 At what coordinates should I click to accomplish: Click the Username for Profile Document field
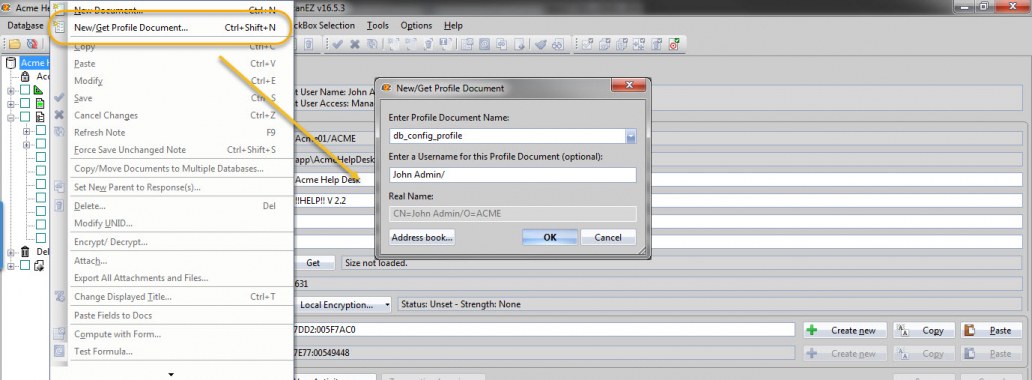[x=512, y=175]
